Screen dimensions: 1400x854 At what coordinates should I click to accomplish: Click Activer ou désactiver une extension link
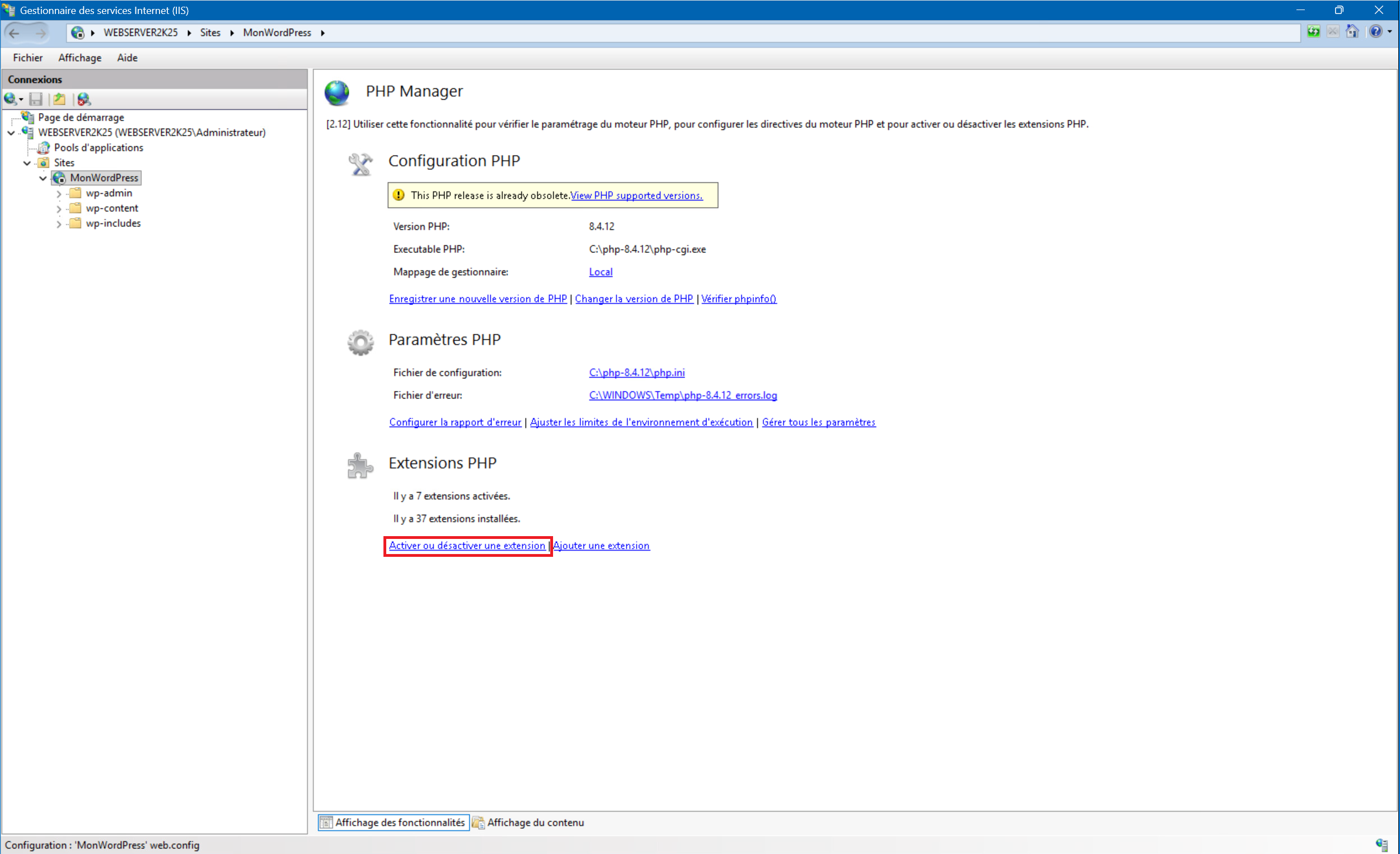[x=466, y=546]
